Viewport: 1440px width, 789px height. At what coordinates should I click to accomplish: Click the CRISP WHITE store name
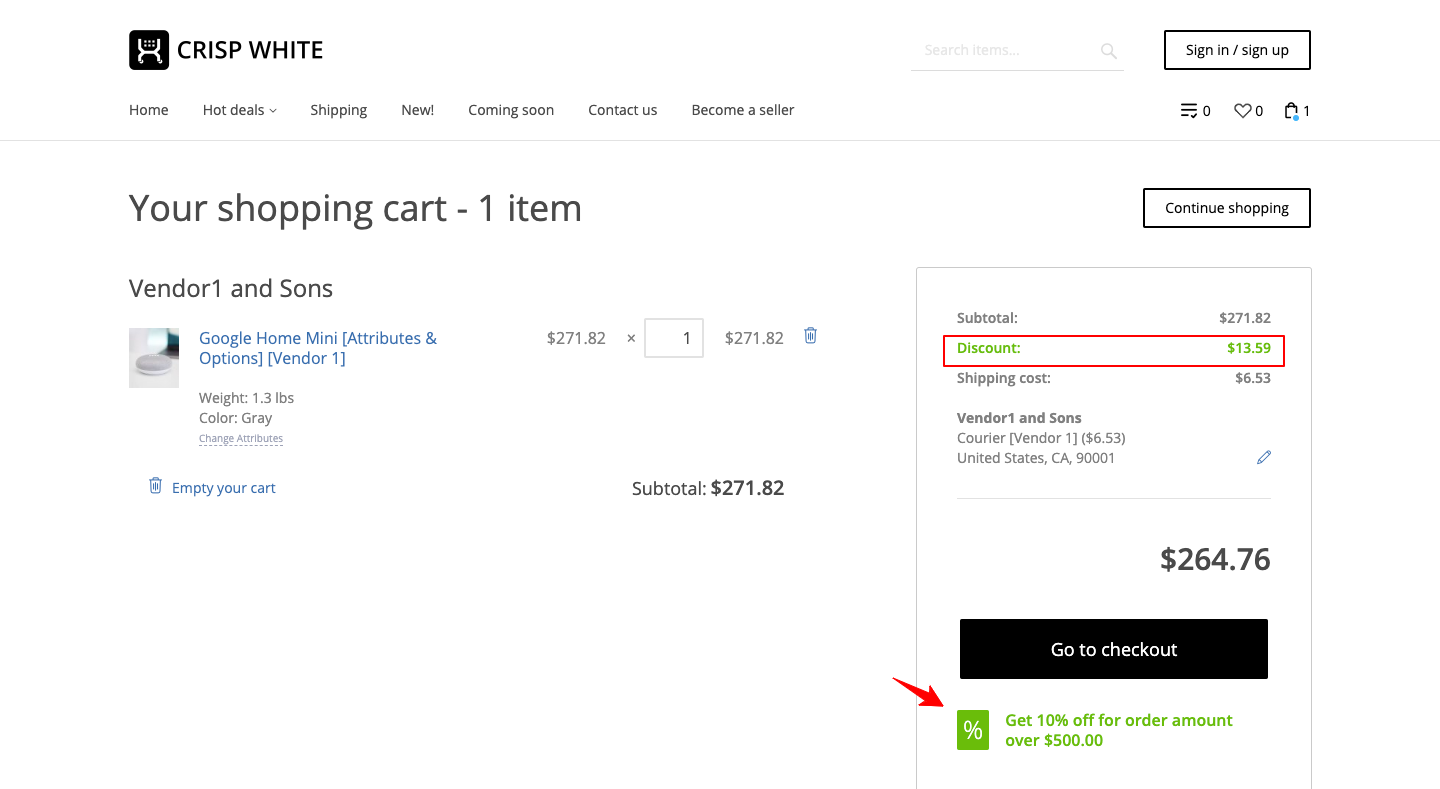point(250,50)
